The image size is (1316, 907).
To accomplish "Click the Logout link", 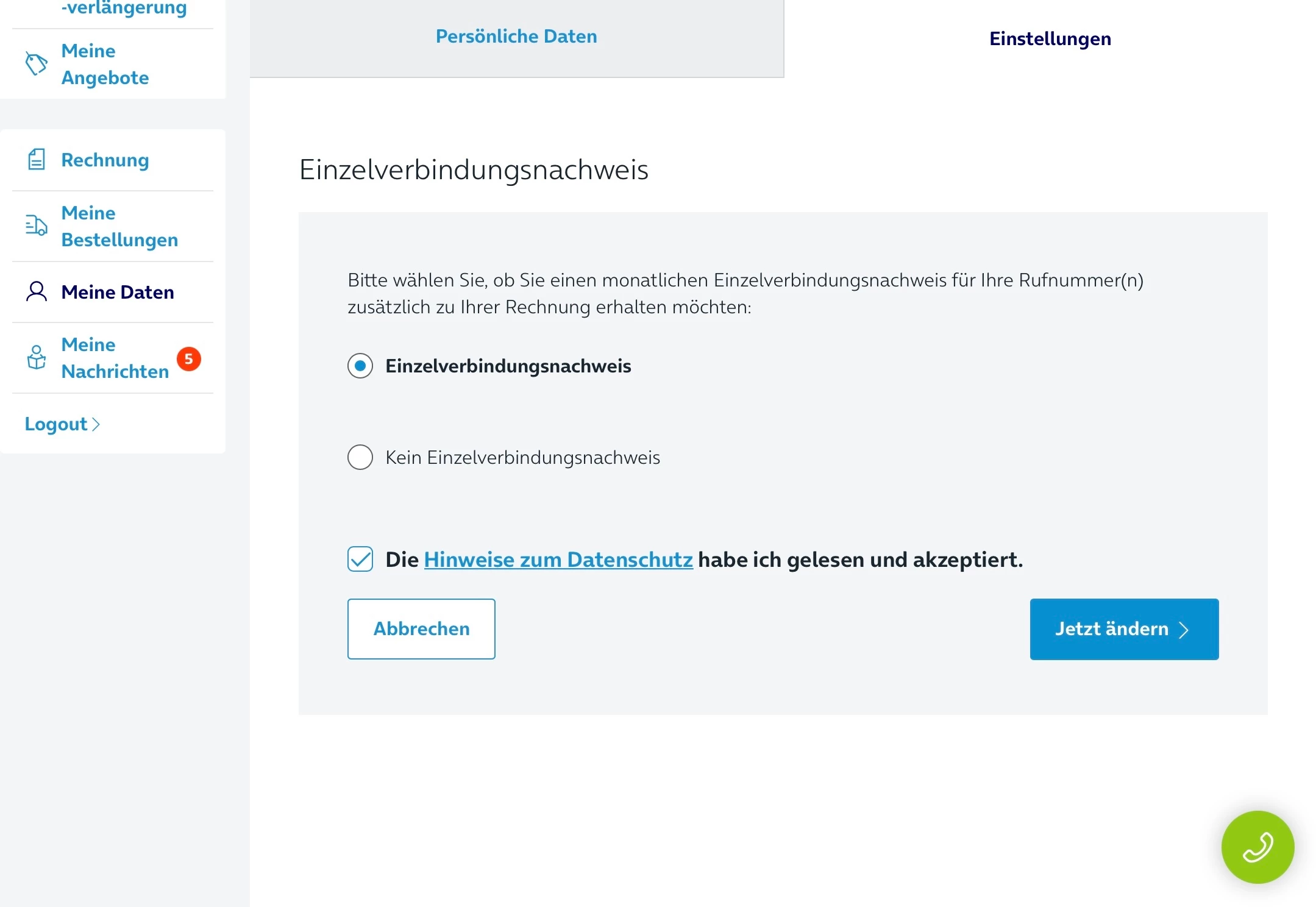I will coord(56,424).
